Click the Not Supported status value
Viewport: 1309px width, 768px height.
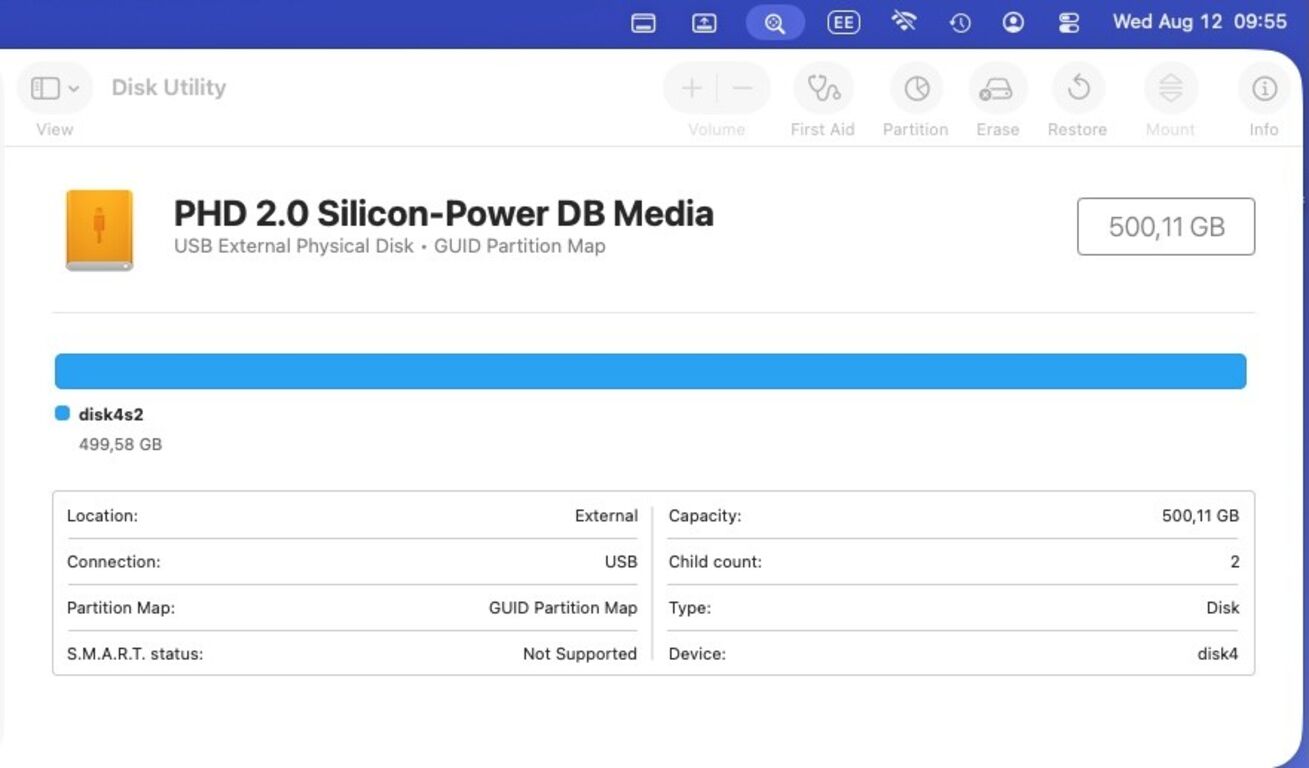click(x=580, y=654)
